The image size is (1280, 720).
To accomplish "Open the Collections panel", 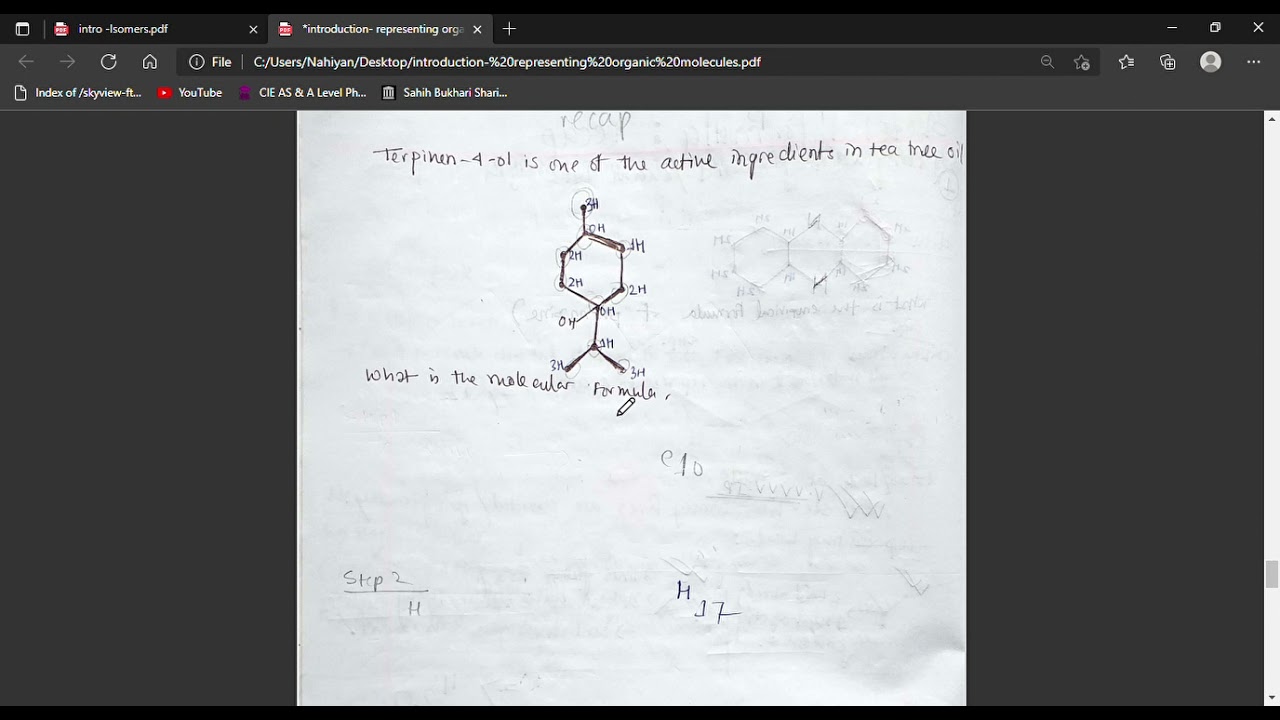I will [x=1168, y=62].
